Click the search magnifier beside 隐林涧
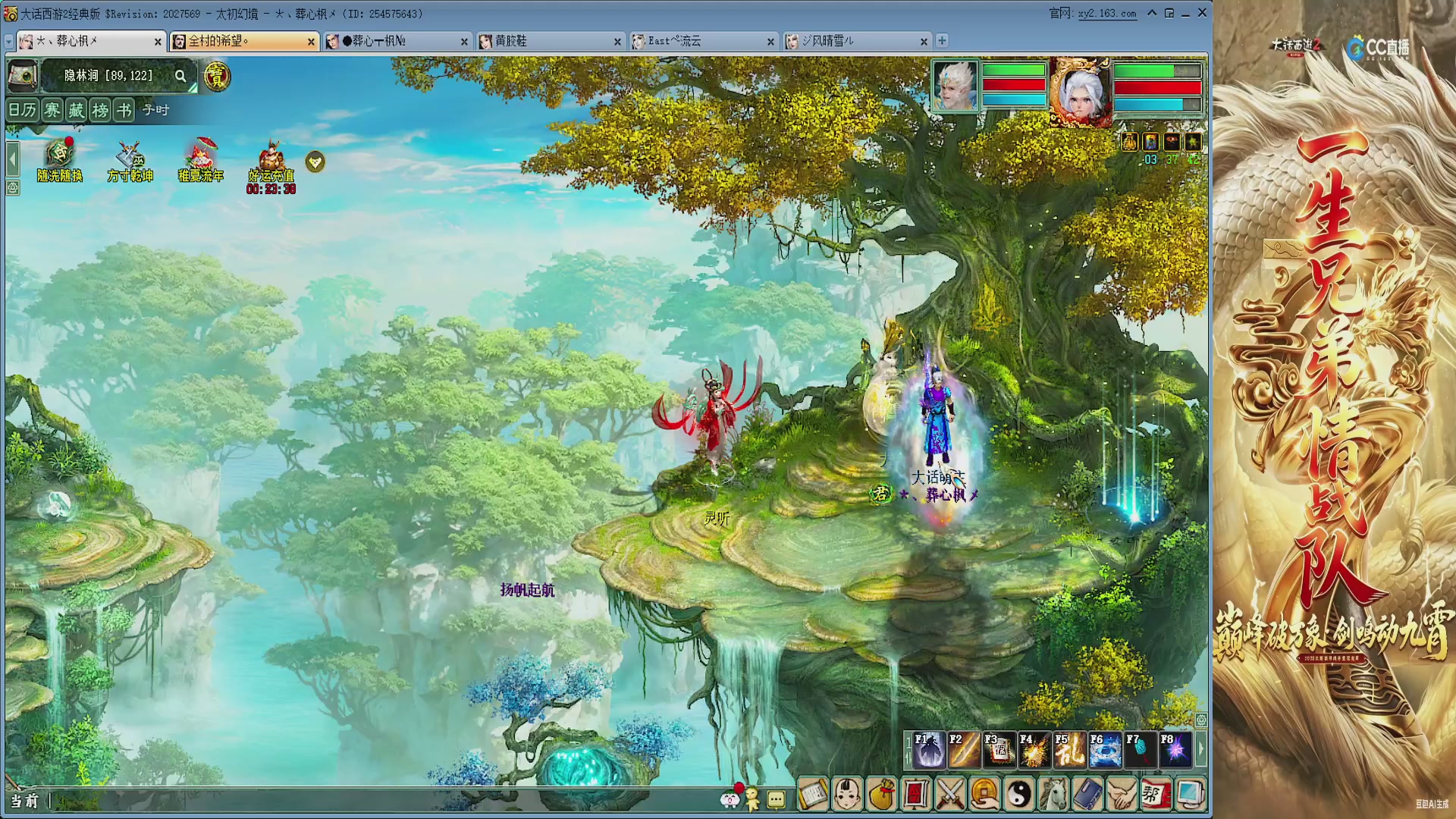1456x819 pixels. coord(180,76)
